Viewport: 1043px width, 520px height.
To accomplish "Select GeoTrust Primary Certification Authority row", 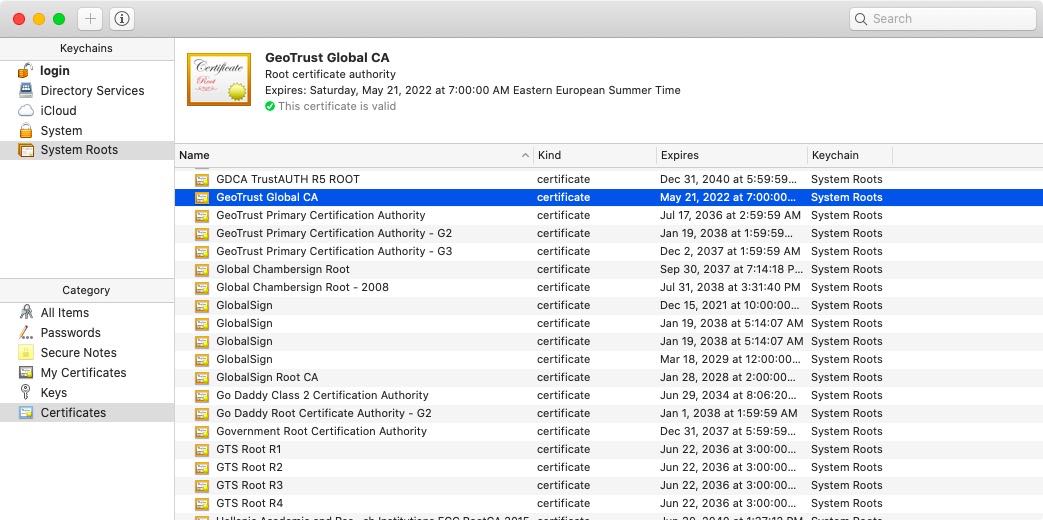I will pos(609,215).
